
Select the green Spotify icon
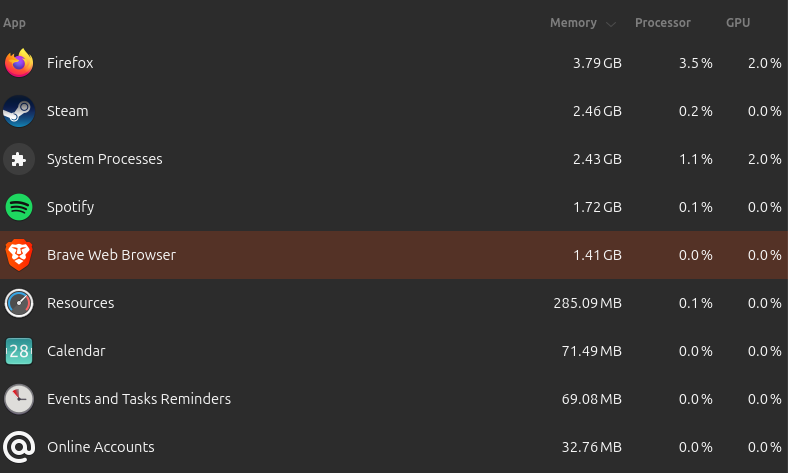tap(19, 207)
